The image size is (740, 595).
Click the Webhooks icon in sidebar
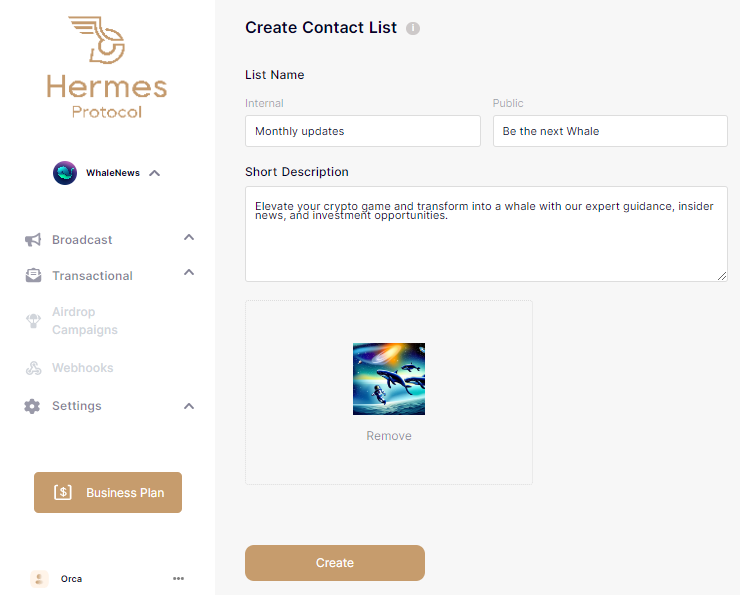point(33,368)
